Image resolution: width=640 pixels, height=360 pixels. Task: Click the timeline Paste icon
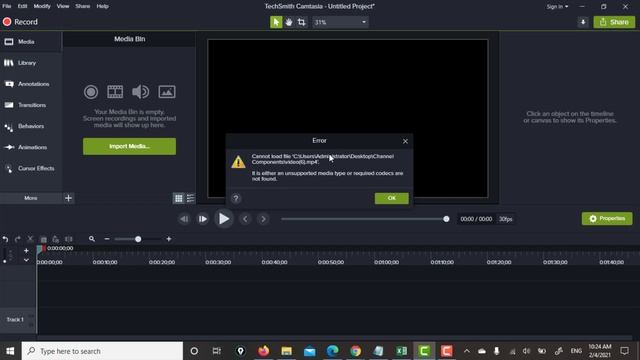point(56,239)
